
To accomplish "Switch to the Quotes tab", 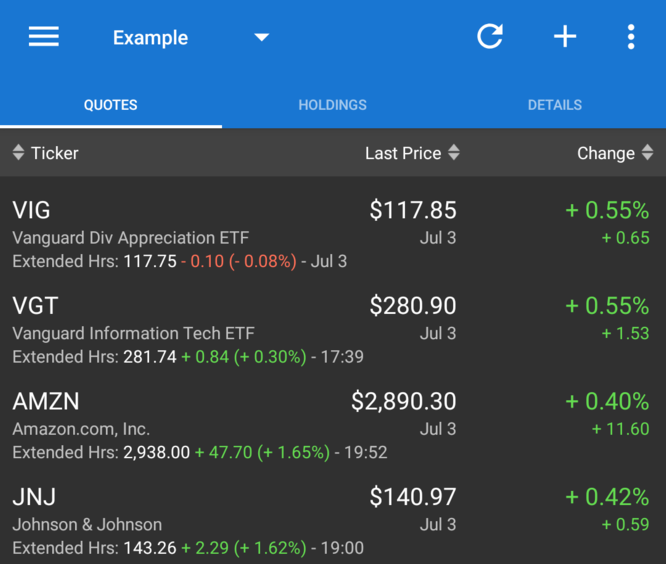I will pos(110,105).
